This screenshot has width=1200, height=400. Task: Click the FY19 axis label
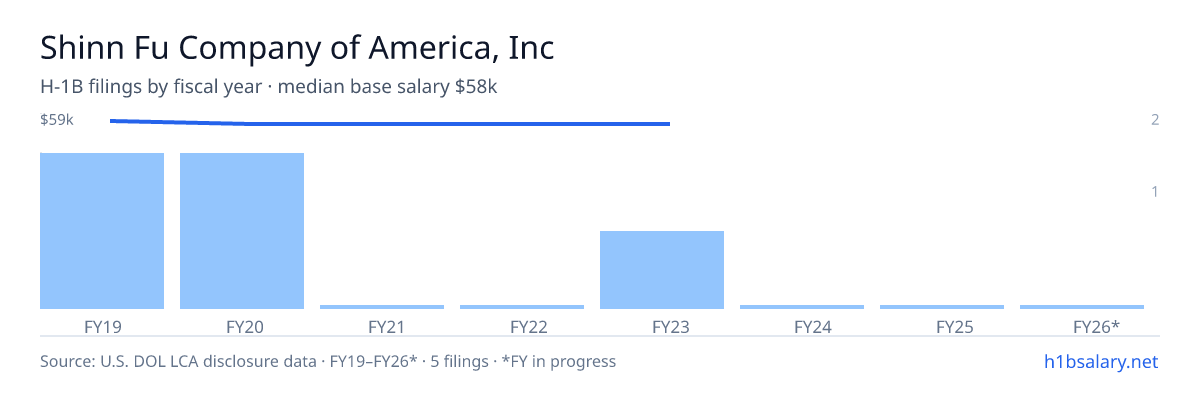click(102, 326)
